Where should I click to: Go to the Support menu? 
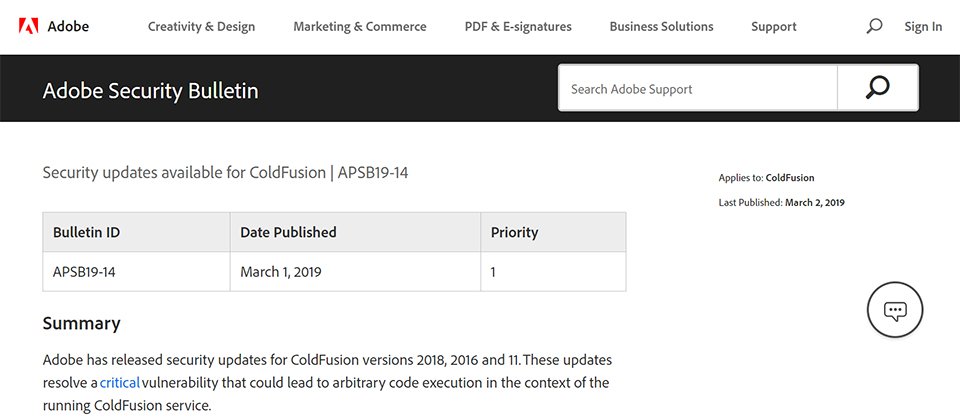click(774, 27)
